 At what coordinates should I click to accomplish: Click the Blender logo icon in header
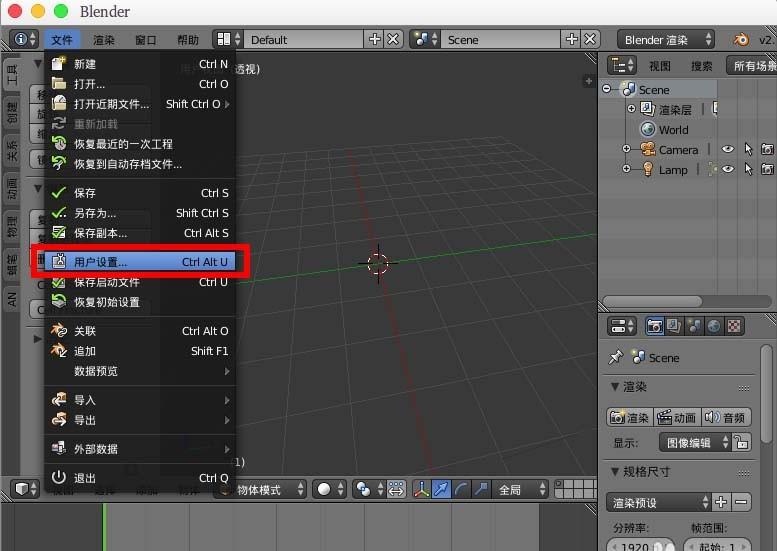point(741,39)
